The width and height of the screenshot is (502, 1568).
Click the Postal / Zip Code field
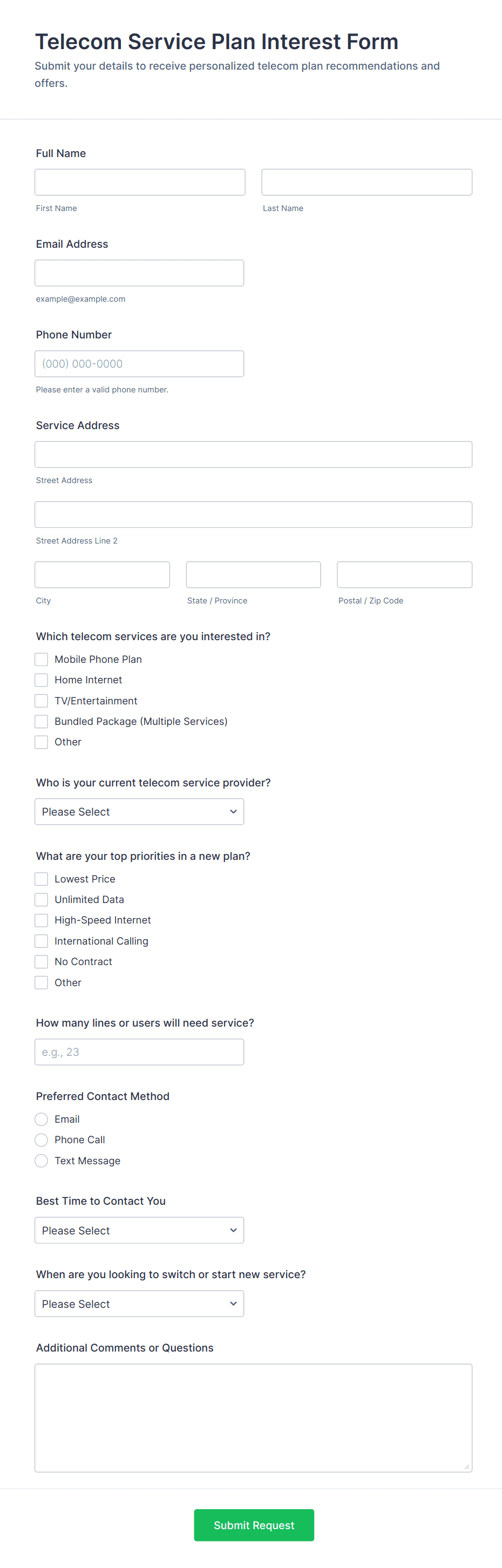point(404,575)
